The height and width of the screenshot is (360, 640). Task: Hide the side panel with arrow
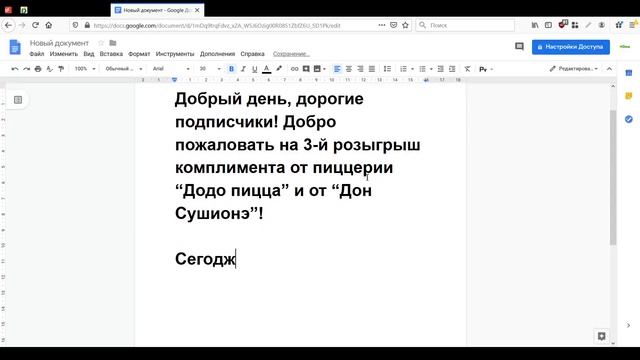tap(629, 325)
